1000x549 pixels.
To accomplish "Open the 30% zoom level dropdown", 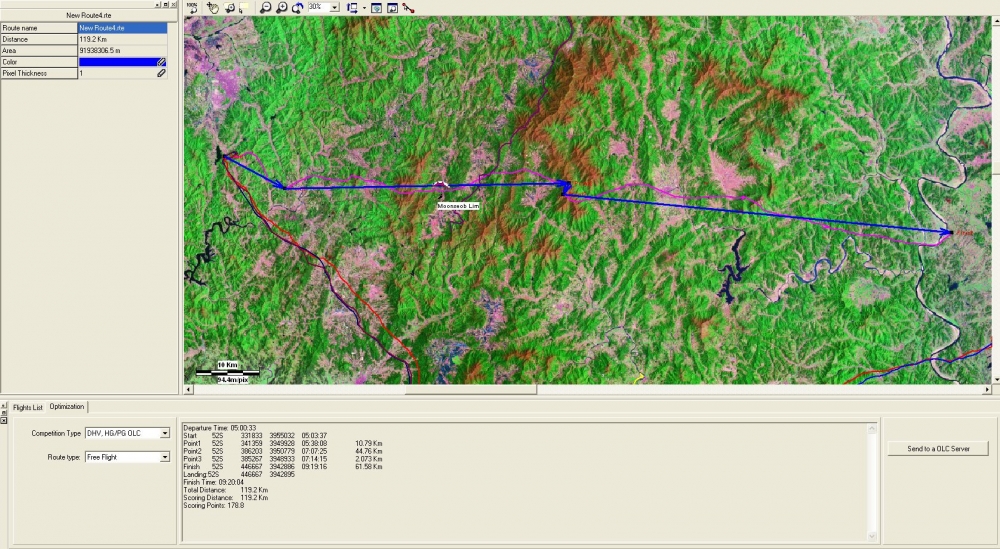I will coord(334,8).
